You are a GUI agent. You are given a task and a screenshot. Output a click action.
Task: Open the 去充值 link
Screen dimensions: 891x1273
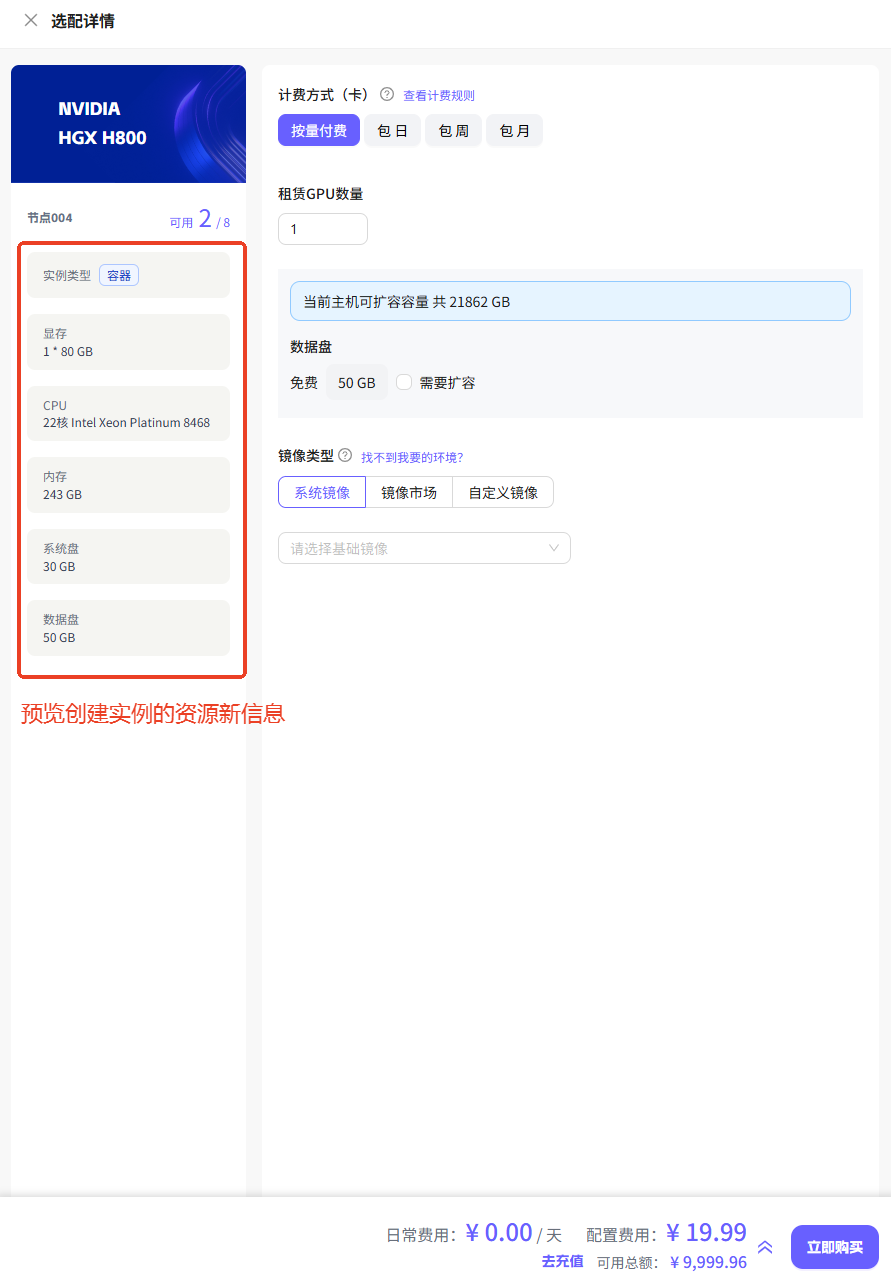tap(562, 1261)
